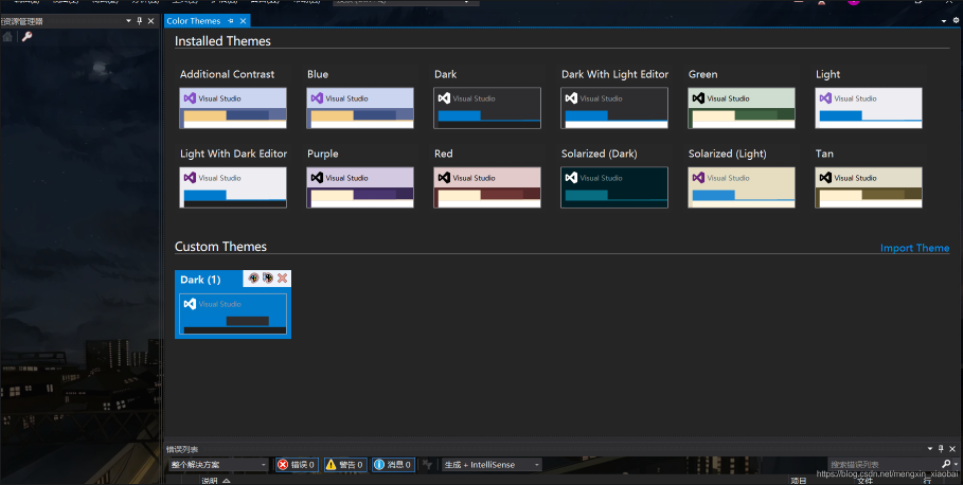
Task: Apply the Solarized (Dark) theme preview
Action: click(x=614, y=187)
